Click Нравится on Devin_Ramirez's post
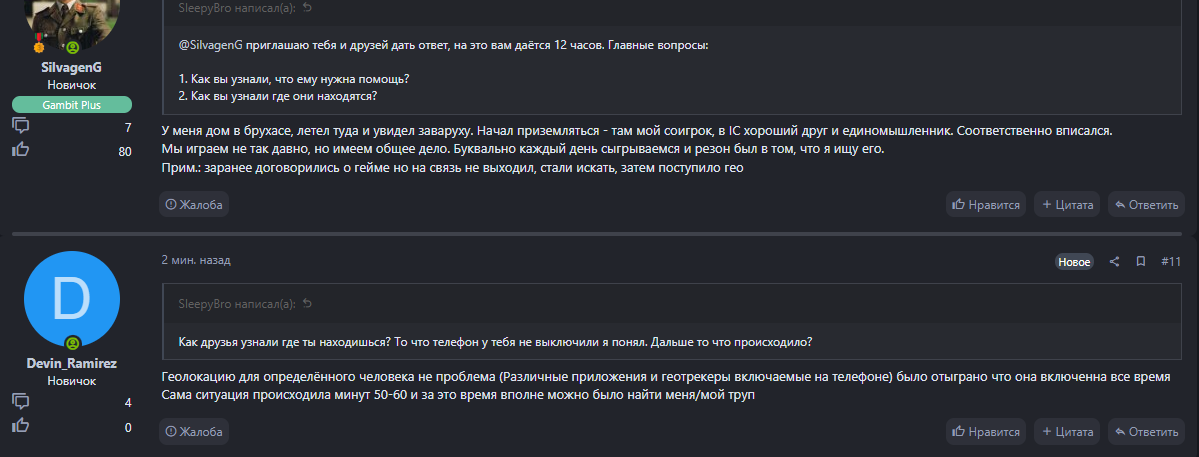Image resolution: width=1199 pixels, height=457 pixels. click(986, 431)
